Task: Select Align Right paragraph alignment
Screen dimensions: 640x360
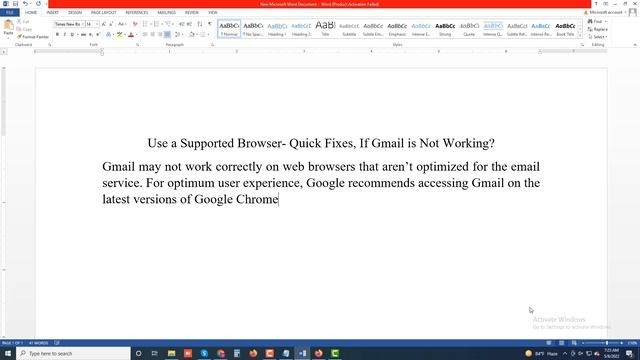Action: pyautogui.click(x=160, y=35)
